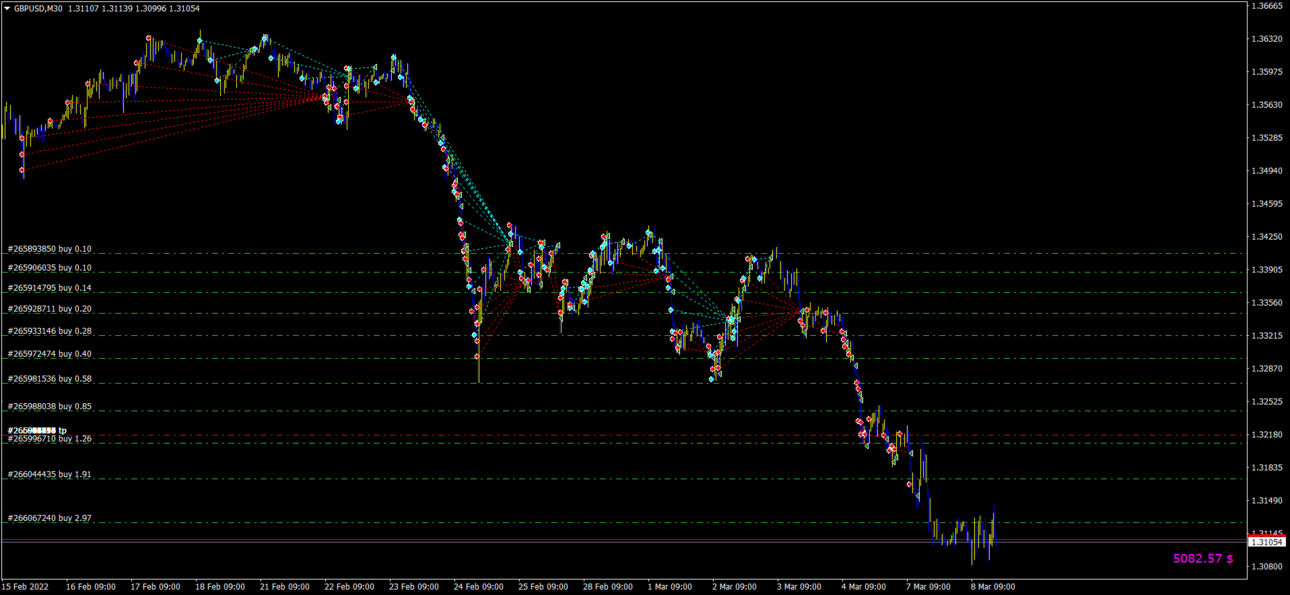Click time axis label 17 Feb 09:00
Image resolution: width=1290 pixels, height=595 pixels.
pyautogui.click(x=155, y=587)
